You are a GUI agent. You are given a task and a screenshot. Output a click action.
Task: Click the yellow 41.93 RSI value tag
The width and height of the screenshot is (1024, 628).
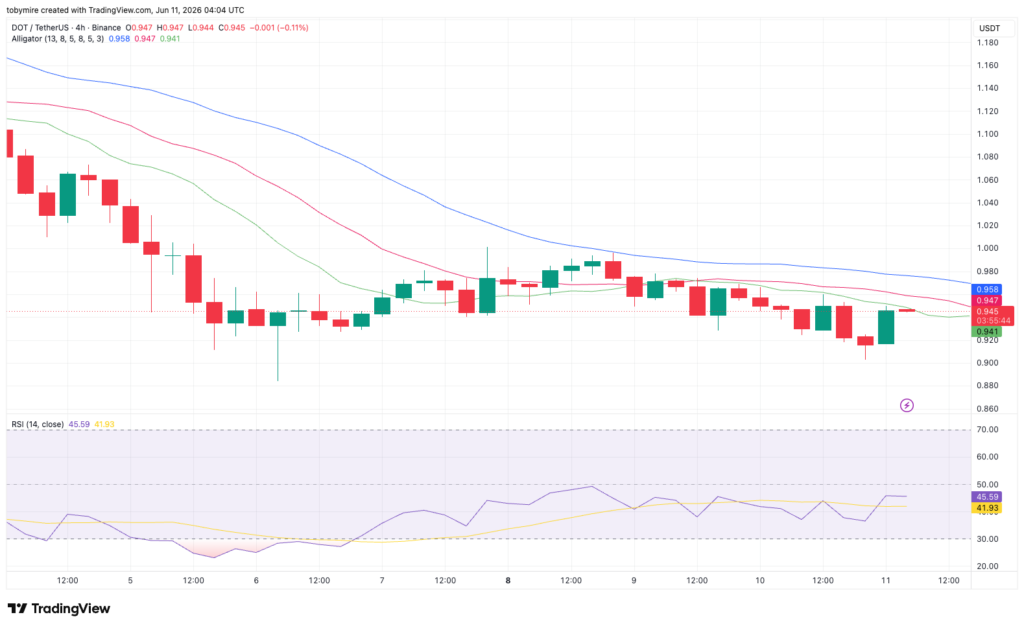(x=987, y=508)
